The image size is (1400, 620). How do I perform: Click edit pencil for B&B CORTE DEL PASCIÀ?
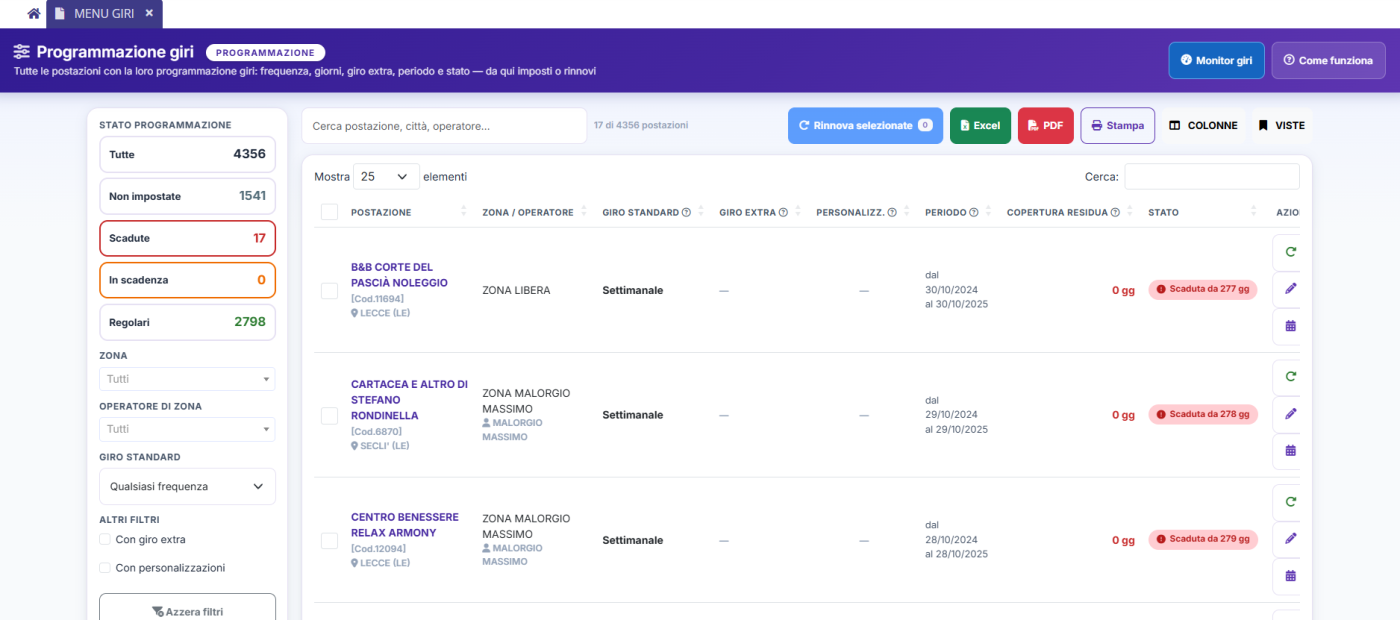pyautogui.click(x=1290, y=289)
